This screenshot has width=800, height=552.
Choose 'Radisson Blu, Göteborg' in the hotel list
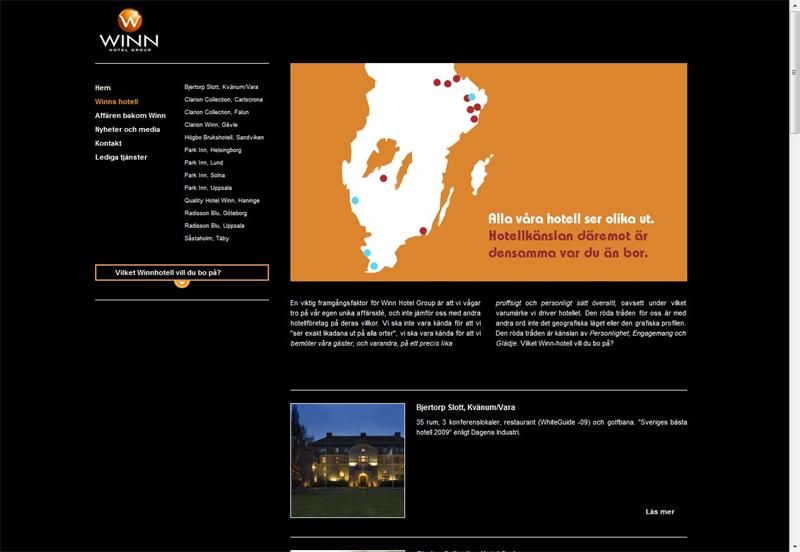215,213
